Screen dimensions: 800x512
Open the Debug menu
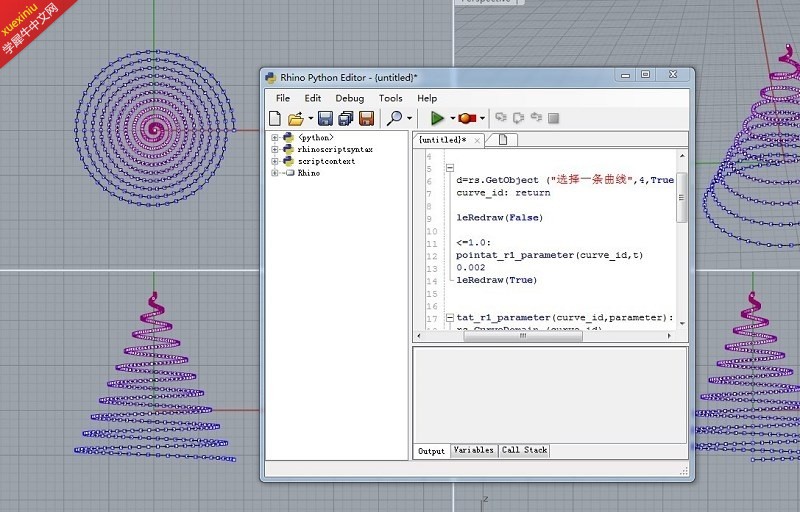click(x=349, y=98)
